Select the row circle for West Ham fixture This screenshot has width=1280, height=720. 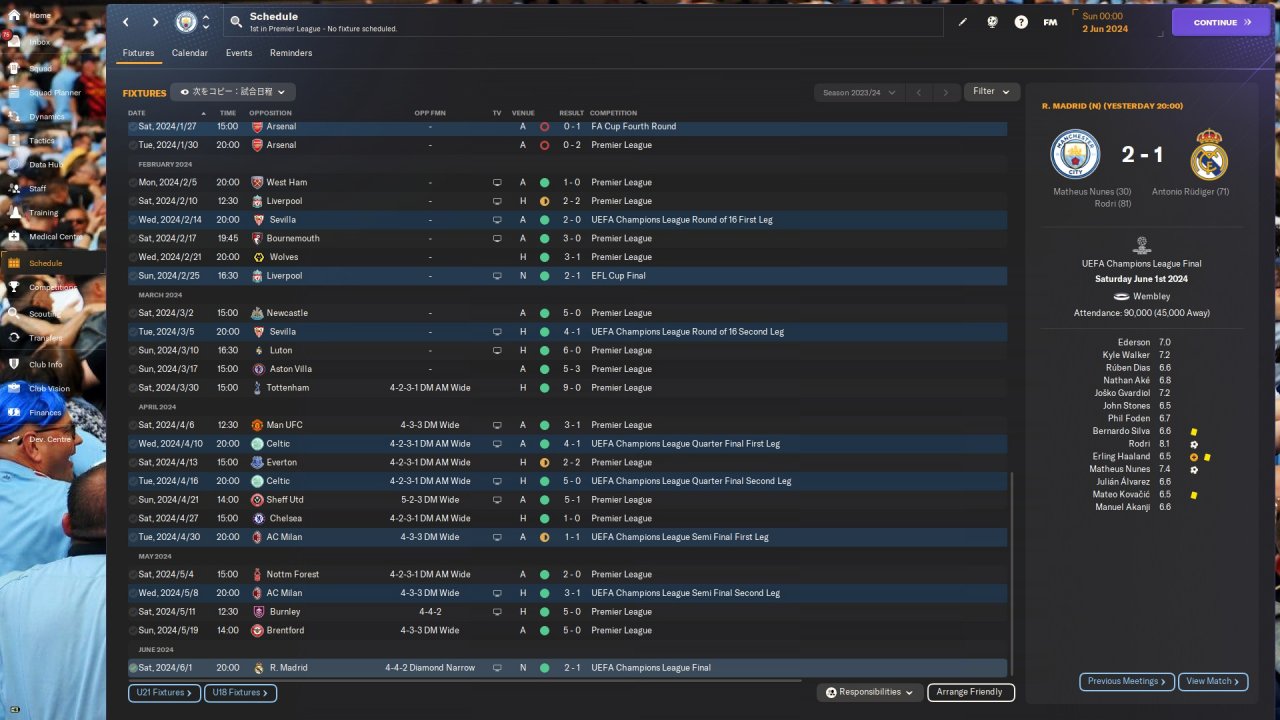pos(133,183)
